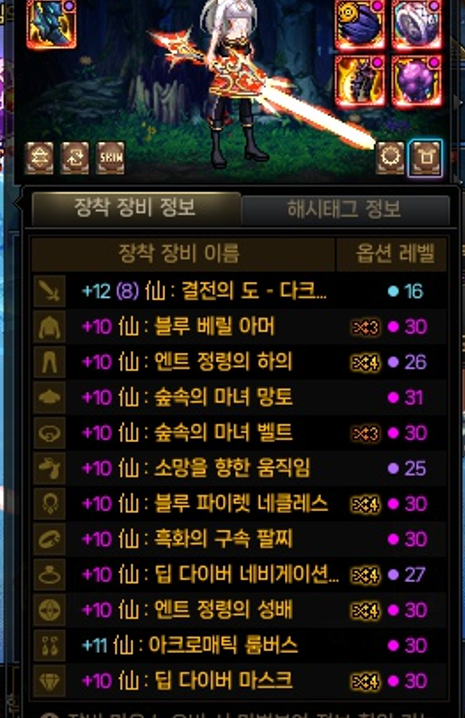Click the swap arrows icon button
Image resolution: width=465 pixels, height=718 pixels.
click(x=39, y=158)
